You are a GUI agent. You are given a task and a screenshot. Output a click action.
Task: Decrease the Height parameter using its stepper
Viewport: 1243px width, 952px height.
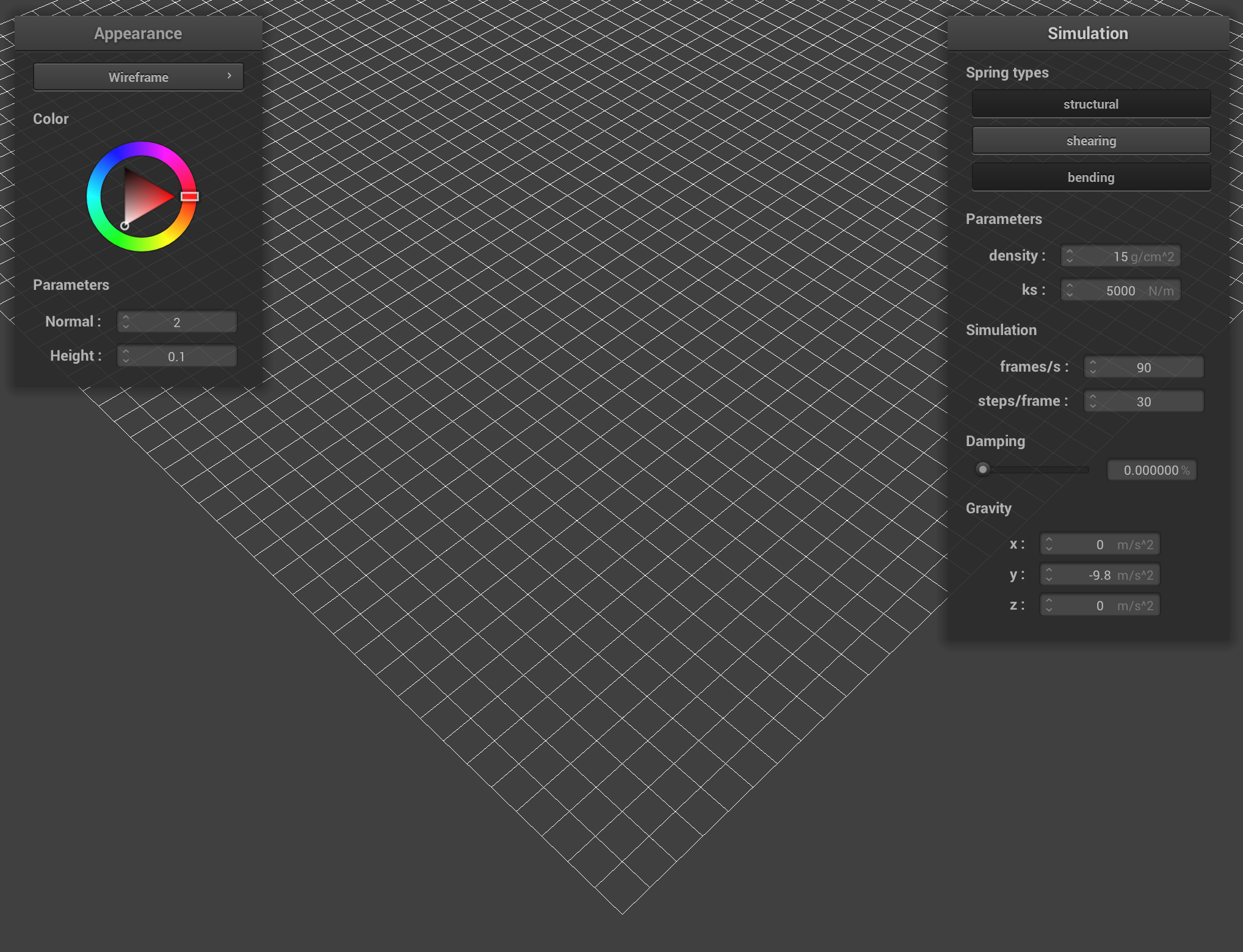(x=126, y=359)
